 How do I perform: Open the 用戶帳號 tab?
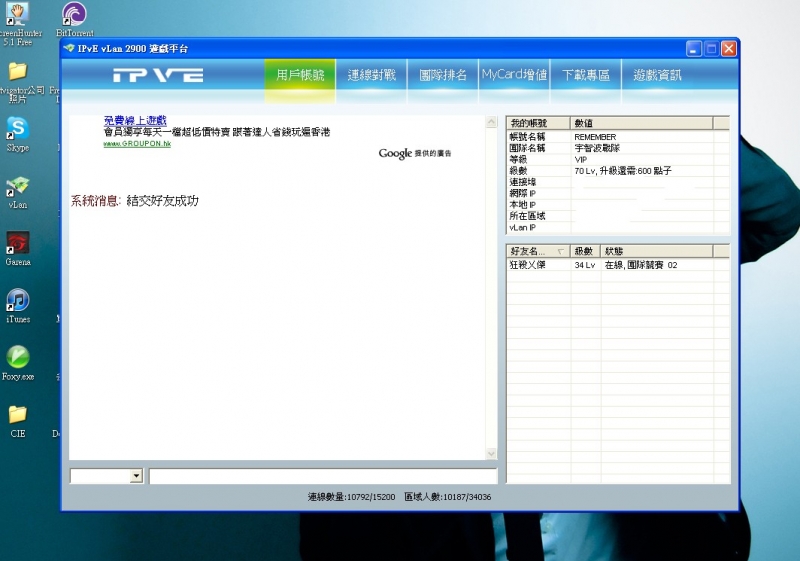tap(300, 75)
